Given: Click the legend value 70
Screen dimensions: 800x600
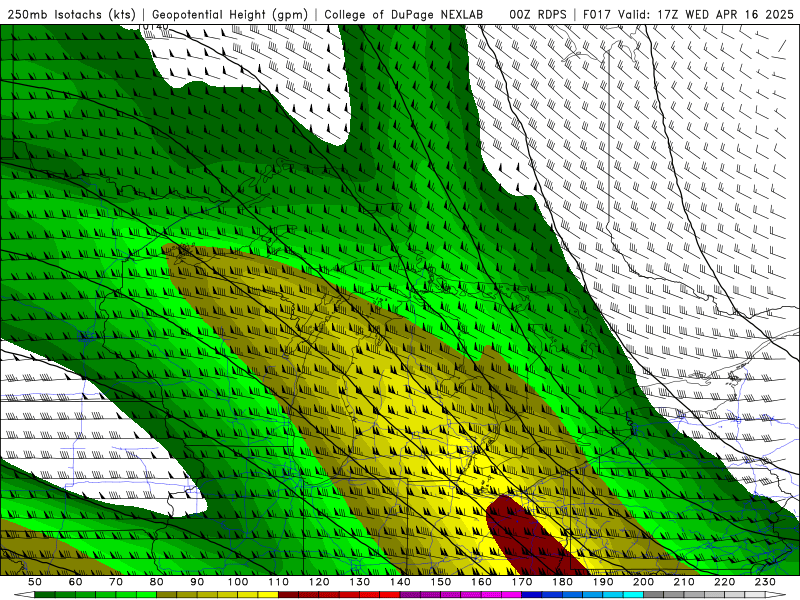Looking at the screenshot, I should pyautogui.click(x=116, y=582).
